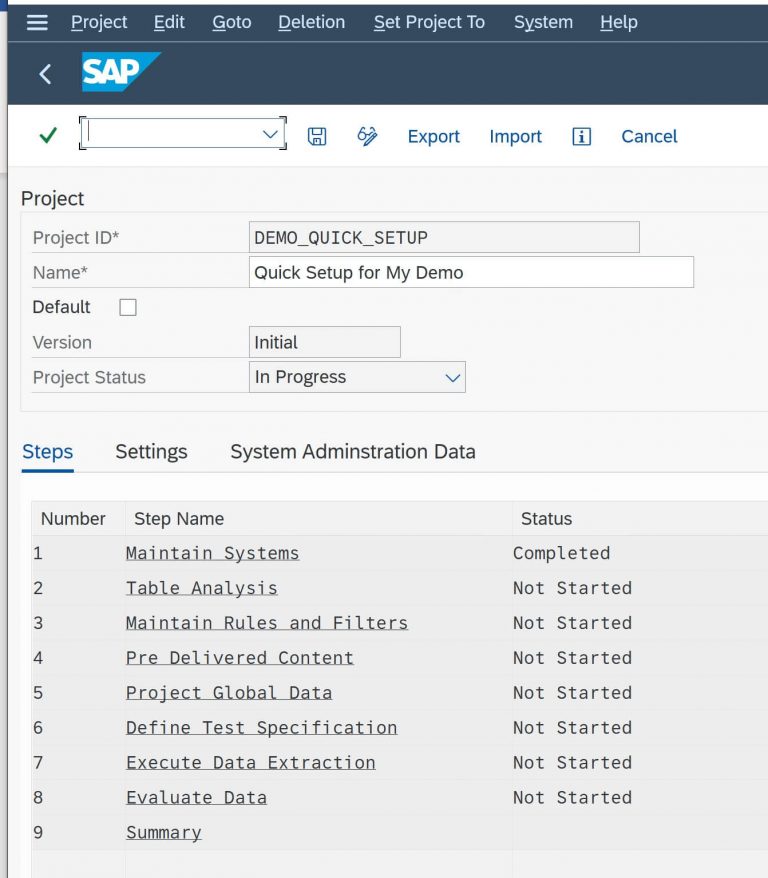Open the Set Project To menu
The height and width of the screenshot is (878, 768).
[x=429, y=22]
